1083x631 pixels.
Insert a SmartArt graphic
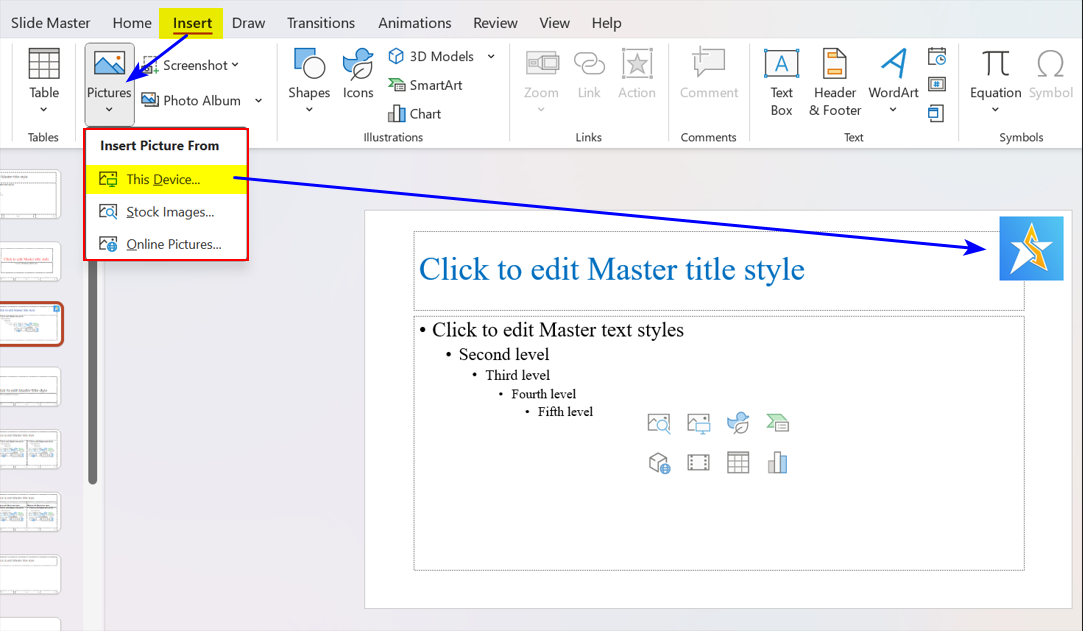(425, 85)
